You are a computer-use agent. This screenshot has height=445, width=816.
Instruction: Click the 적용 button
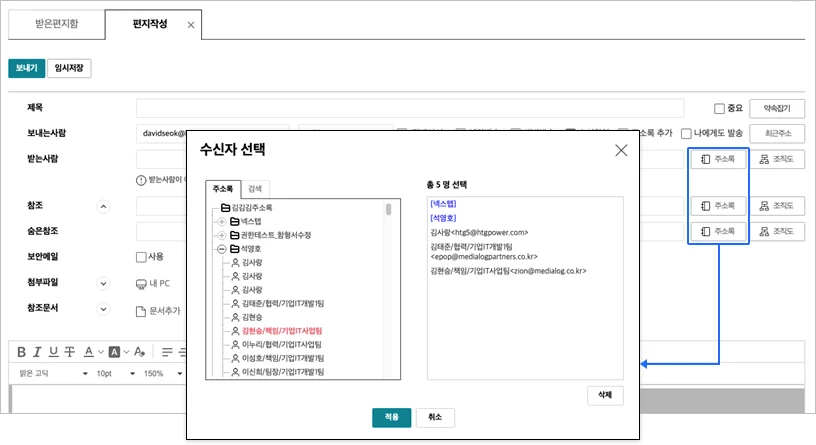click(391, 417)
